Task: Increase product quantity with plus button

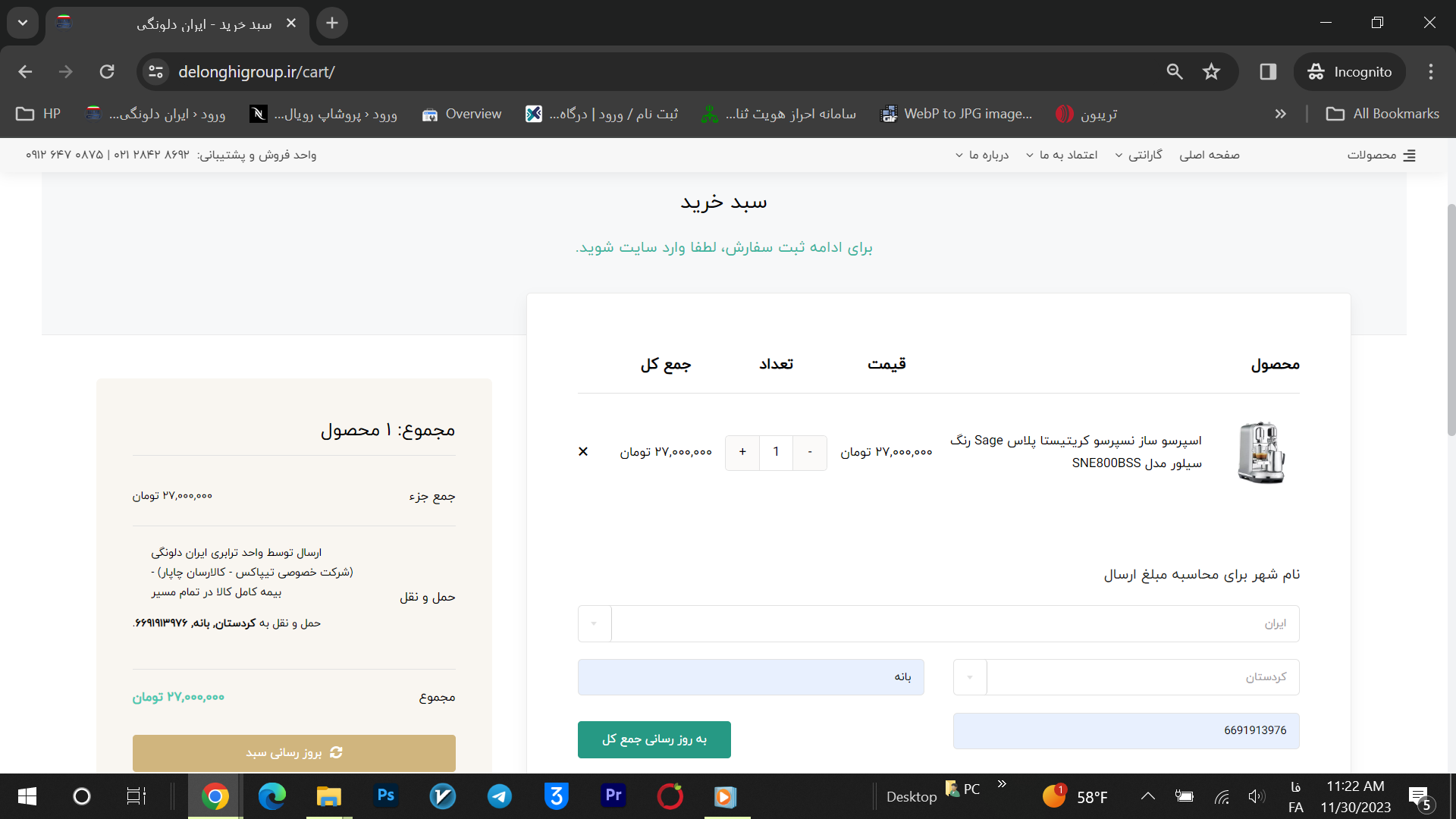Action: click(x=742, y=453)
